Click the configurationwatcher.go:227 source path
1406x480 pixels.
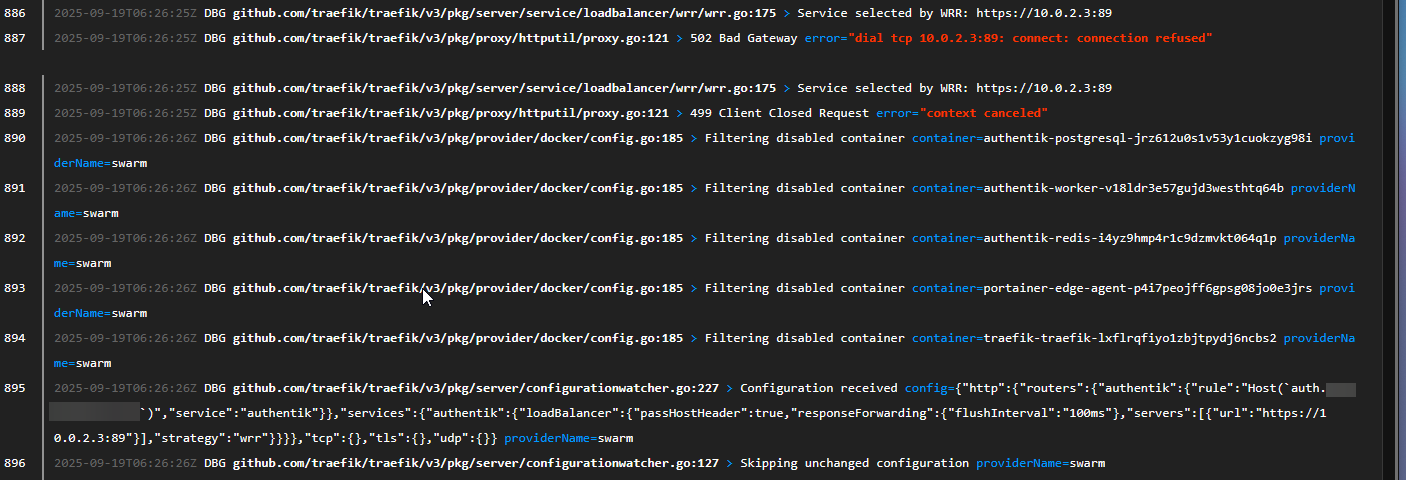click(x=476, y=388)
